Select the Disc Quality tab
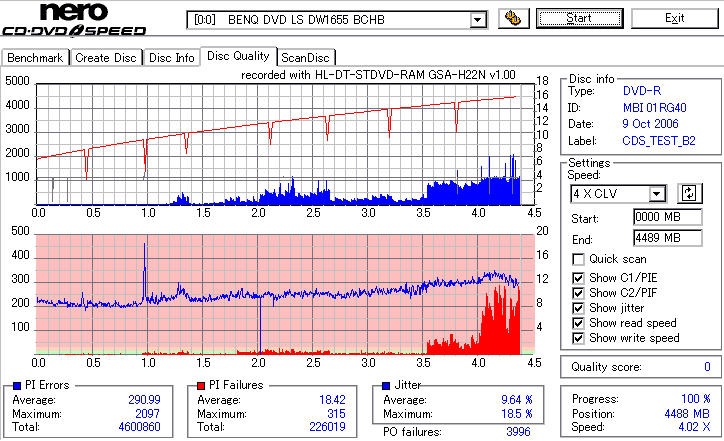 (238, 56)
